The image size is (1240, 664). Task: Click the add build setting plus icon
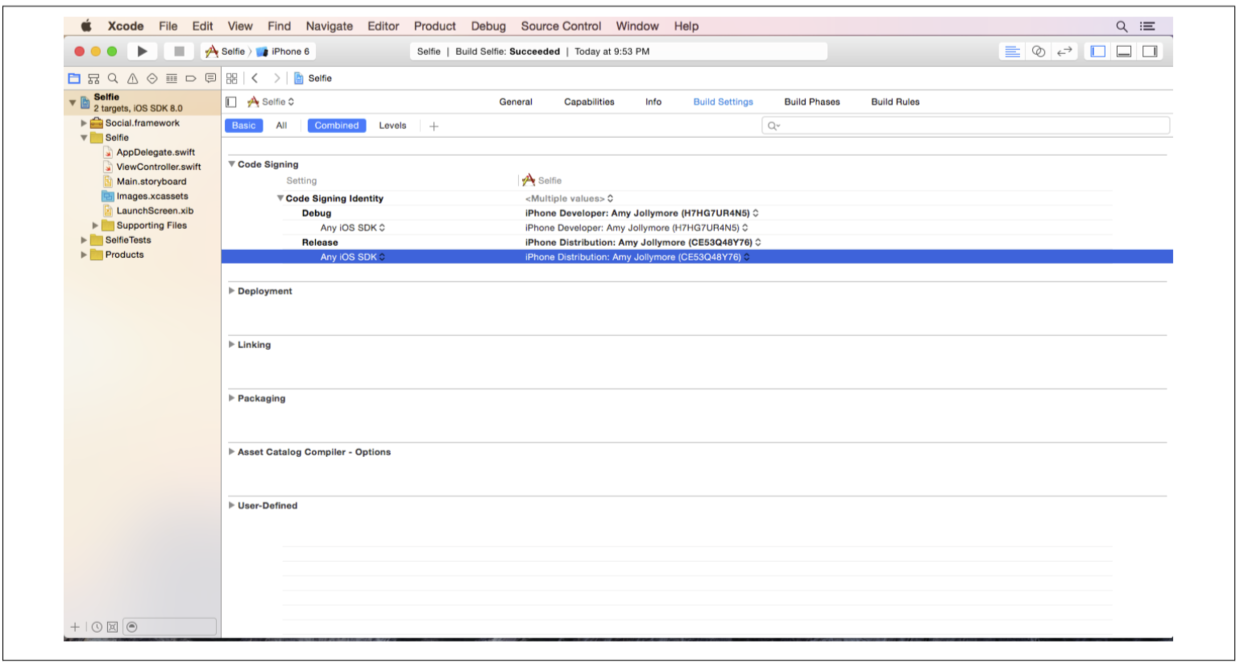point(434,126)
